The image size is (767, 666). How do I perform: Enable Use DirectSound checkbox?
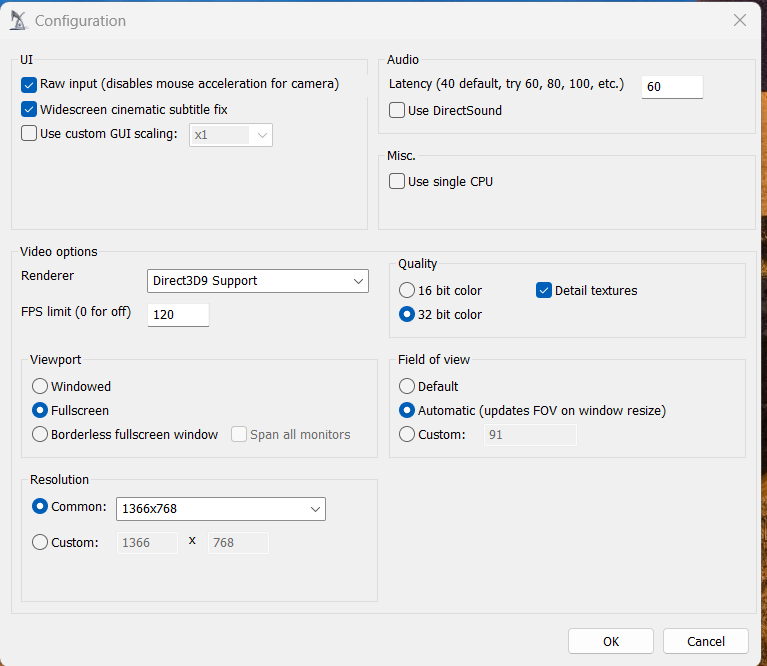[397, 110]
